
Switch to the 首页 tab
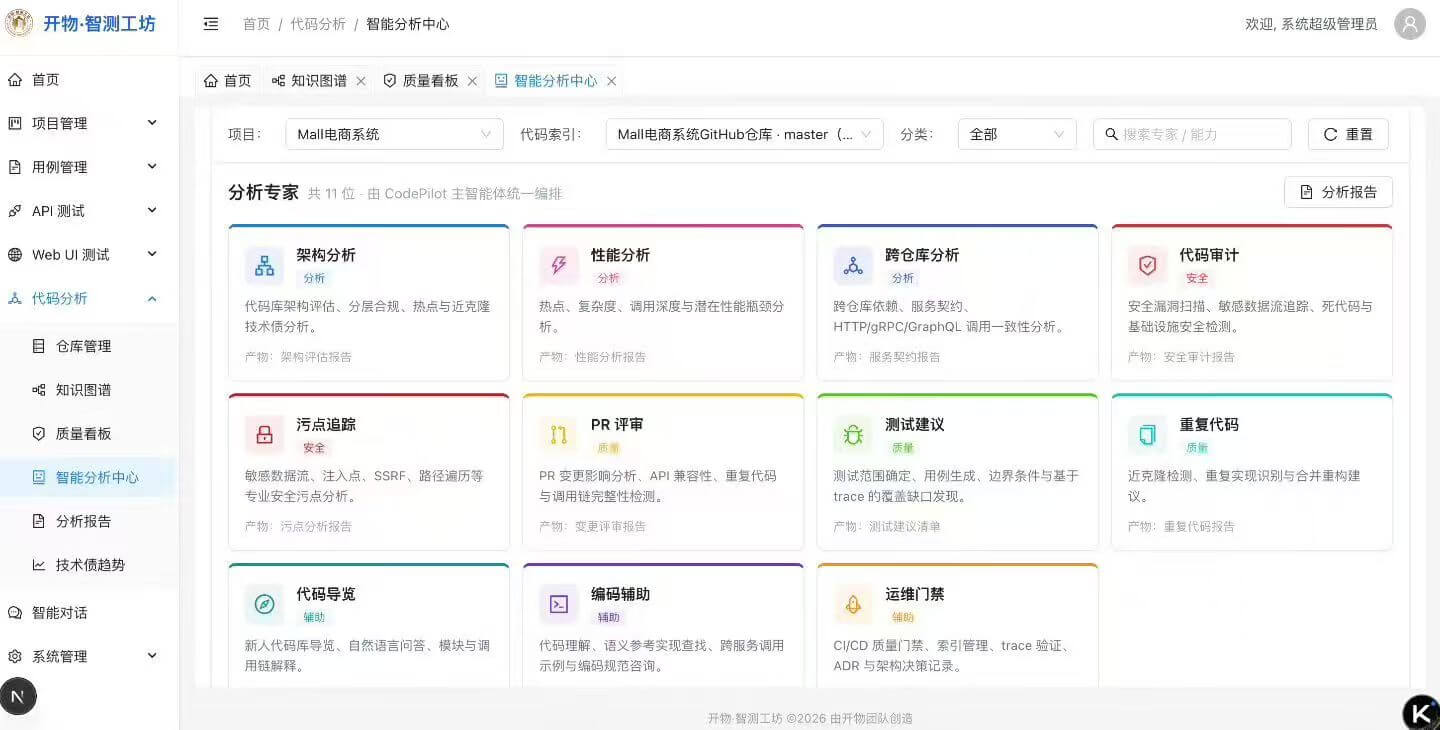click(x=227, y=81)
